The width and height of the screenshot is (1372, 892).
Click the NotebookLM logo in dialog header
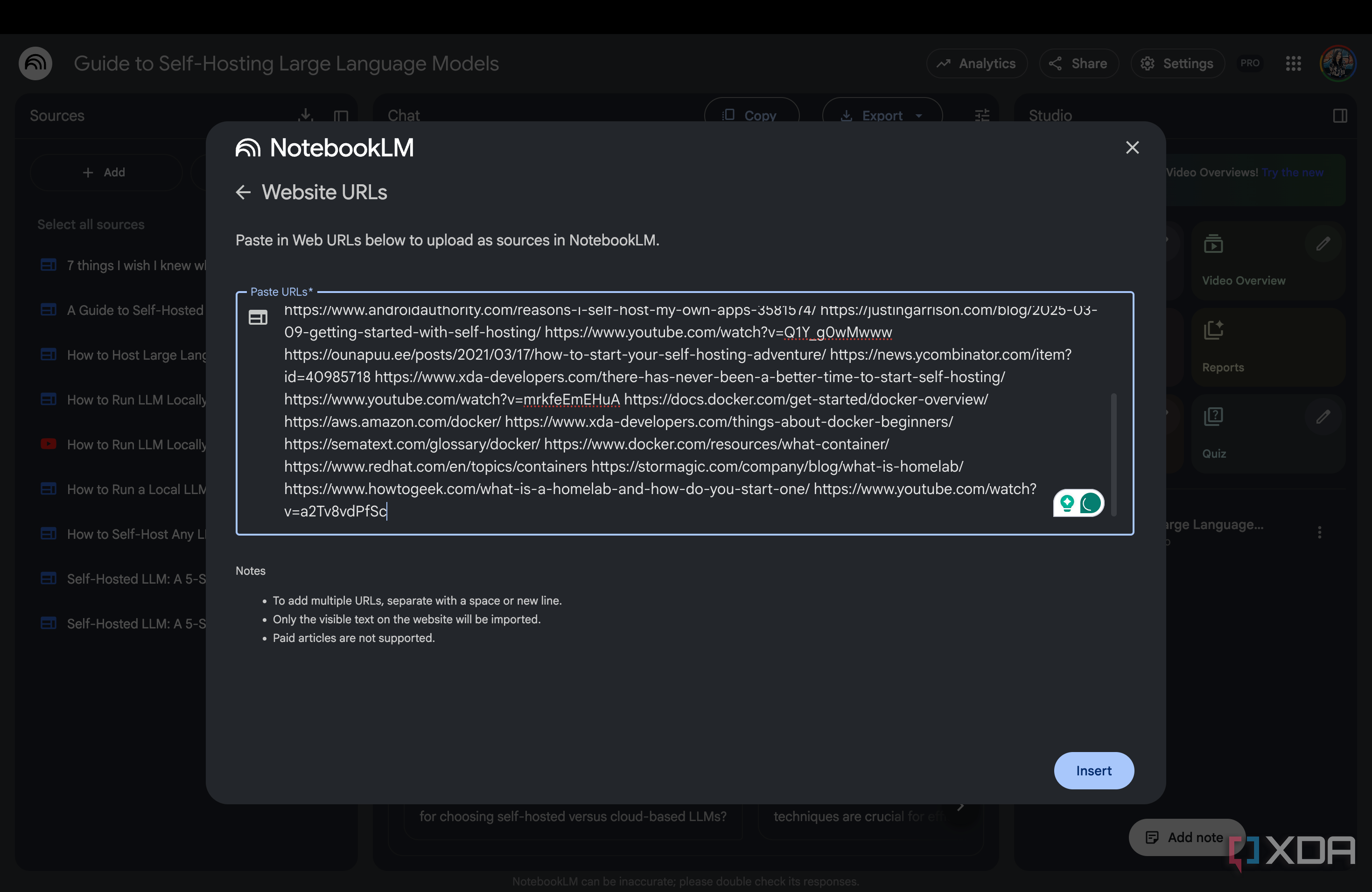pos(324,147)
